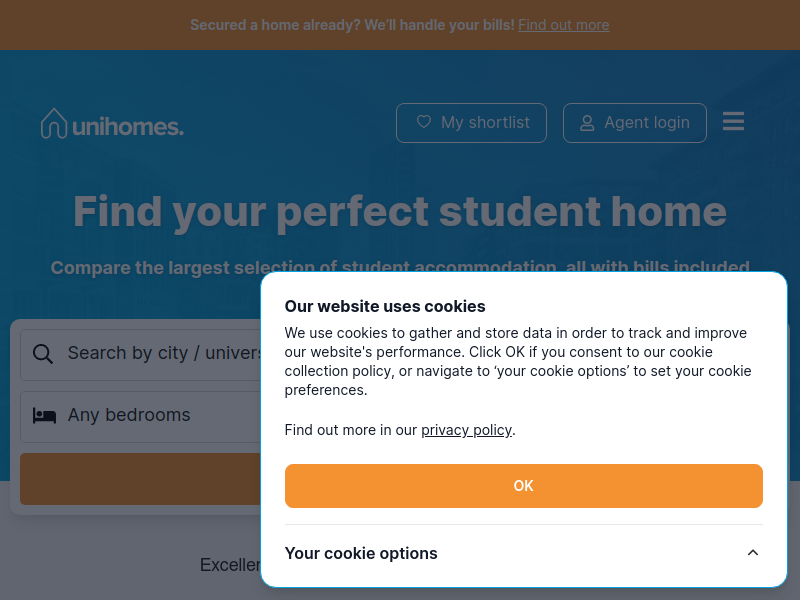The height and width of the screenshot is (600, 800).
Task: Accept cookies with the OK button
Action: (523, 486)
